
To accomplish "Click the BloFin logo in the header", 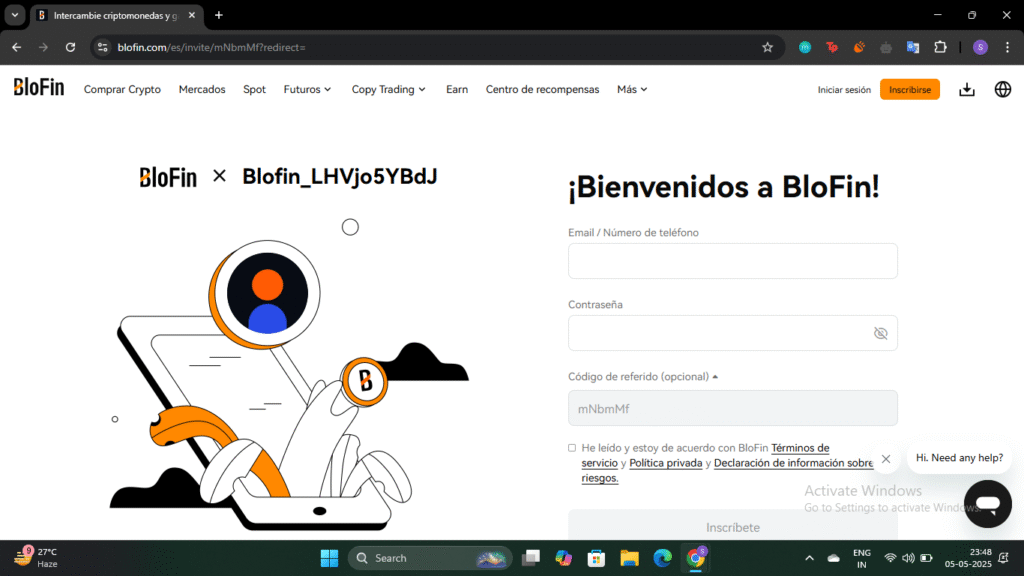I will tap(39, 88).
